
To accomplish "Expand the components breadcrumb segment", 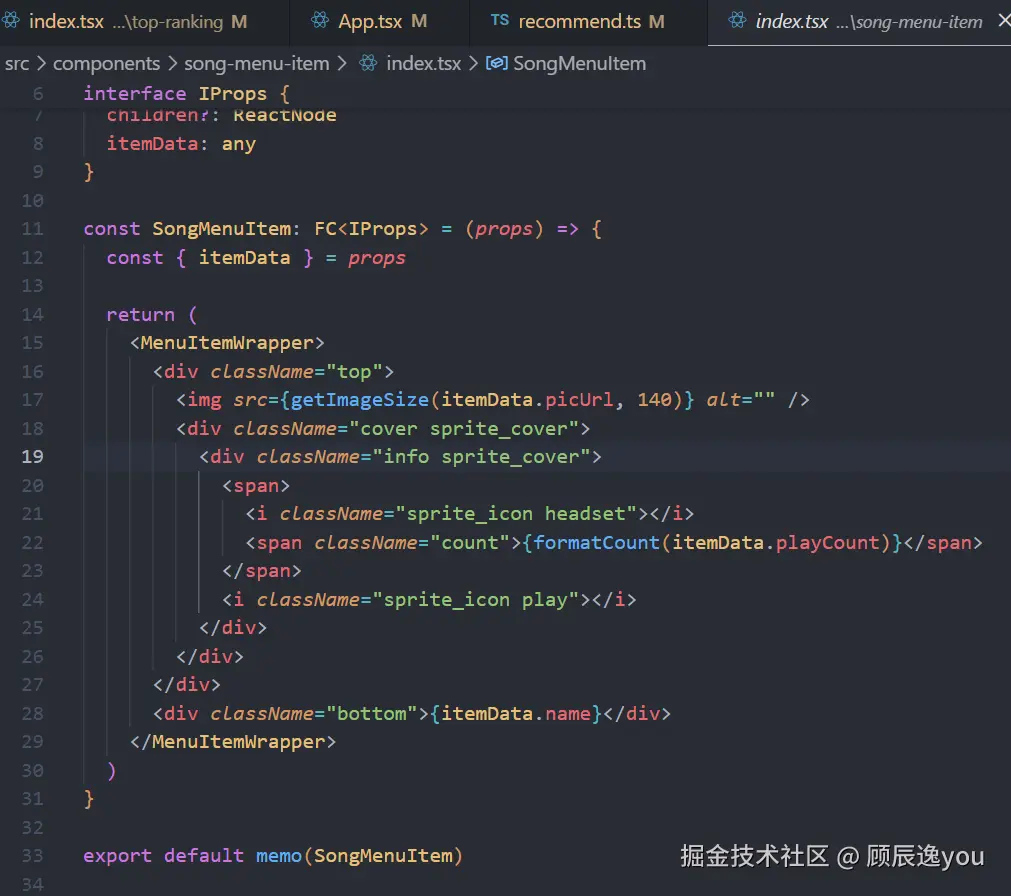I will click(x=106, y=64).
